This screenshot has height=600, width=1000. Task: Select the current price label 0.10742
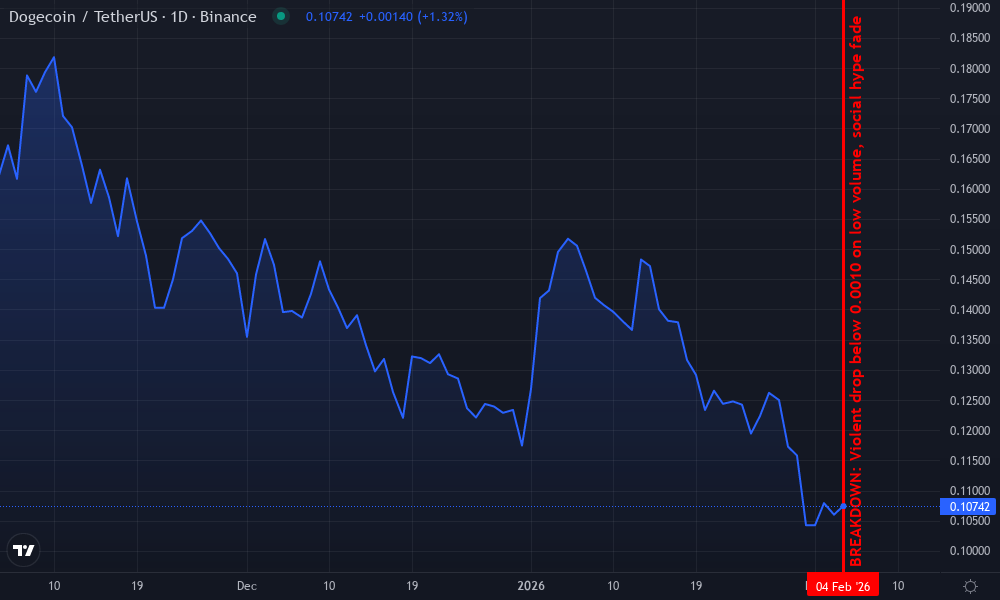(x=966, y=507)
